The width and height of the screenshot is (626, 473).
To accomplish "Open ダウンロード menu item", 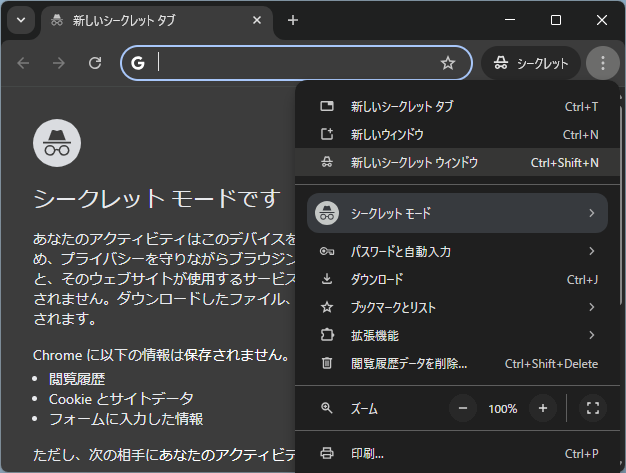I will [x=457, y=279].
